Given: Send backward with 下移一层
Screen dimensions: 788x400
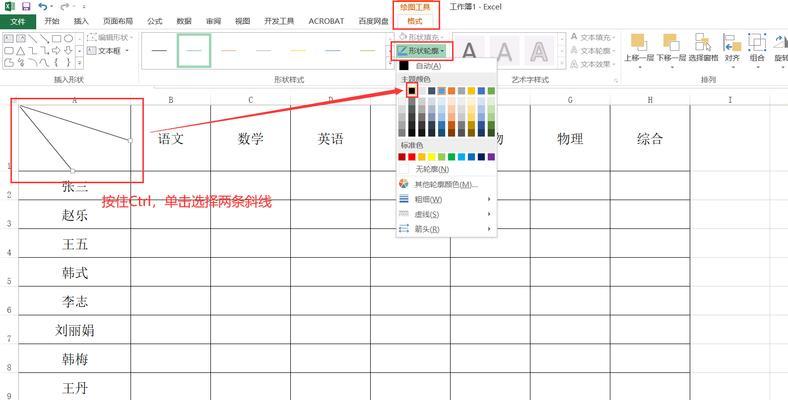Looking at the screenshot, I should pyautogui.click(x=671, y=49).
